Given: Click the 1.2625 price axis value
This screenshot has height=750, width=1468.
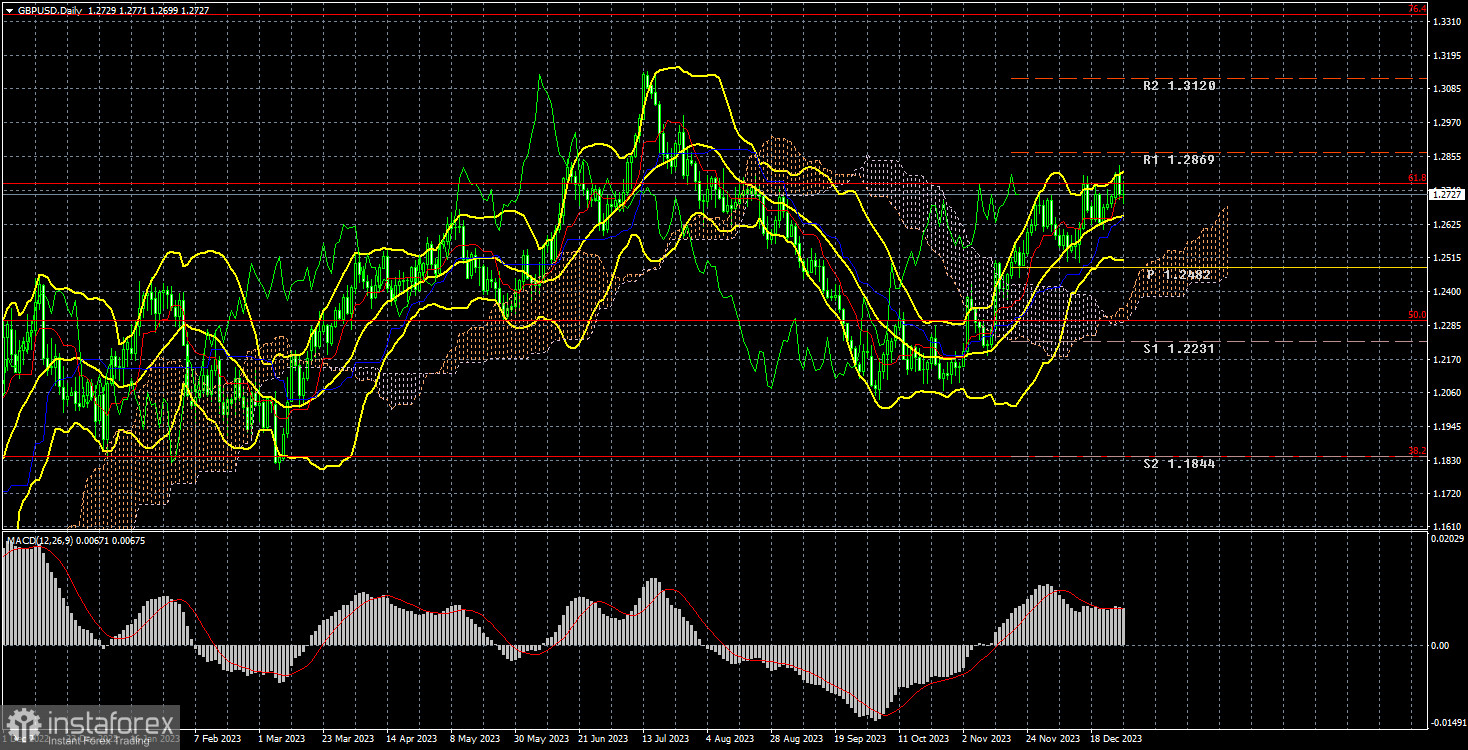Looking at the screenshot, I should 1447,224.
